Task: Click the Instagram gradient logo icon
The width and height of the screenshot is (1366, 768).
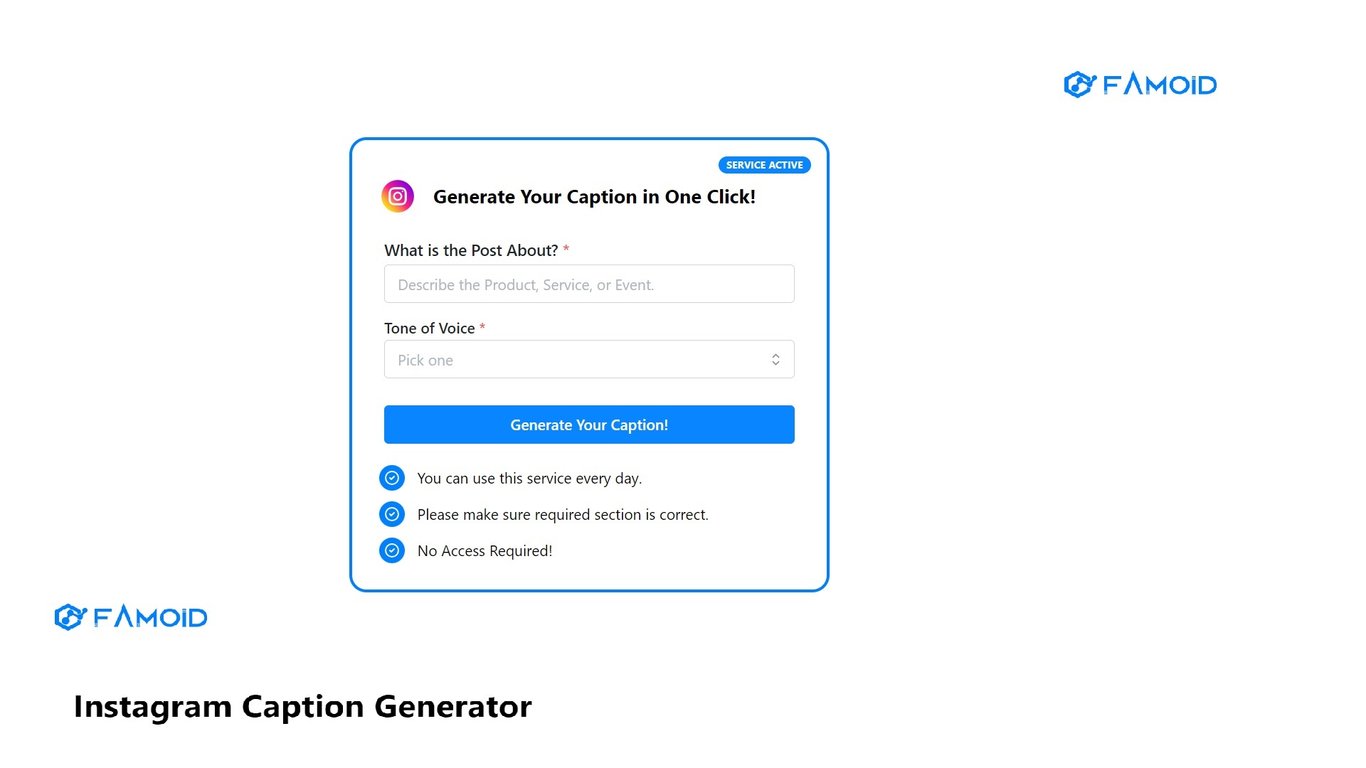Action: coord(397,196)
